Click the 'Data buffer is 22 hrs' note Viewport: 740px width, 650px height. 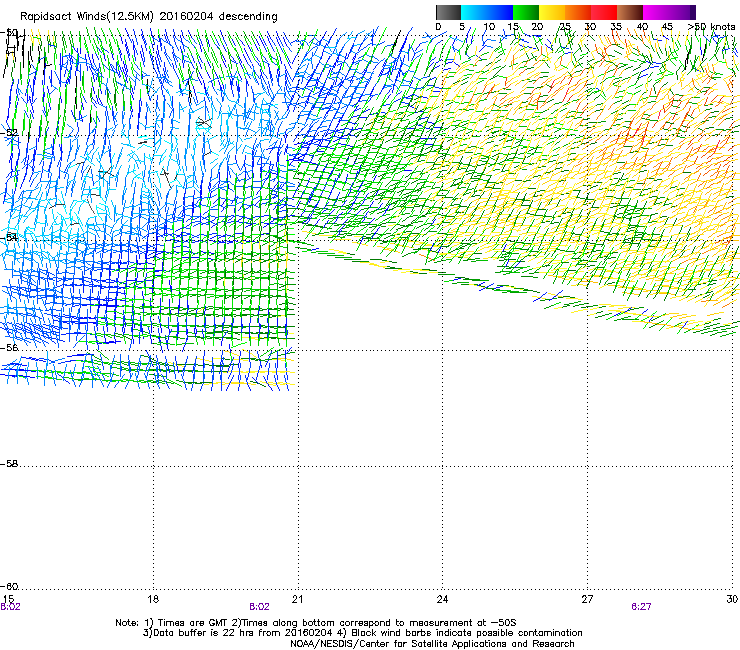click(202, 633)
